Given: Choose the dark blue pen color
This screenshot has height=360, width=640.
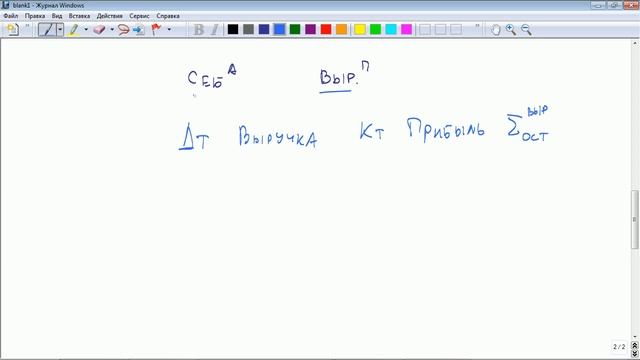Looking at the screenshot, I should pos(264,29).
